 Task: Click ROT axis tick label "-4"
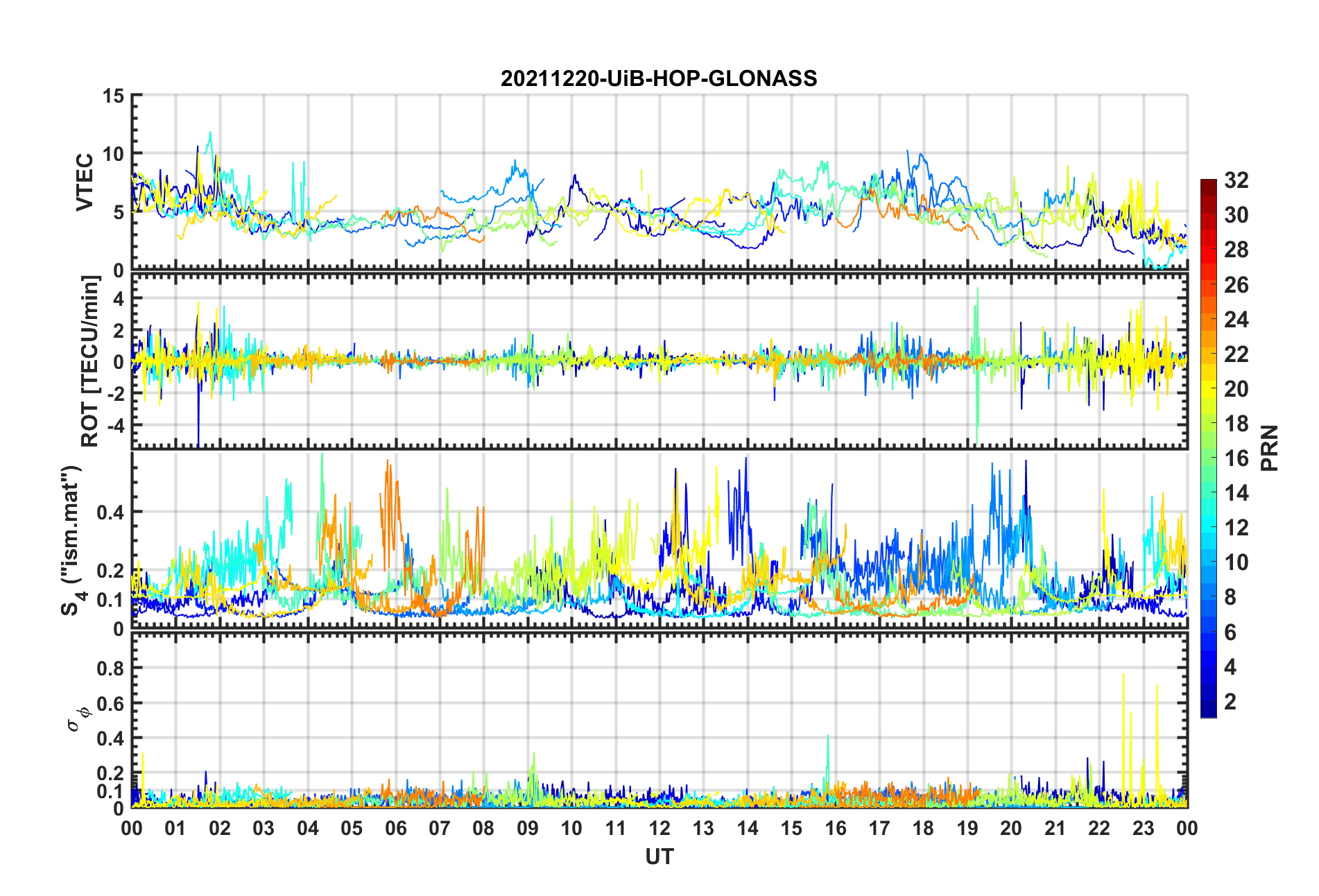point(115,424)
